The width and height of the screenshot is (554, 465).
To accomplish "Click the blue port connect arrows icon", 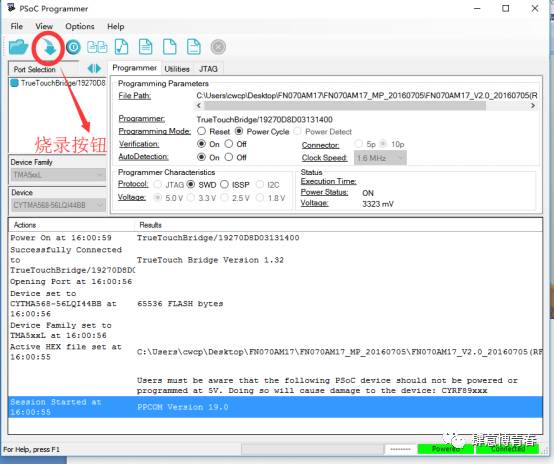I will coord(94,69).
